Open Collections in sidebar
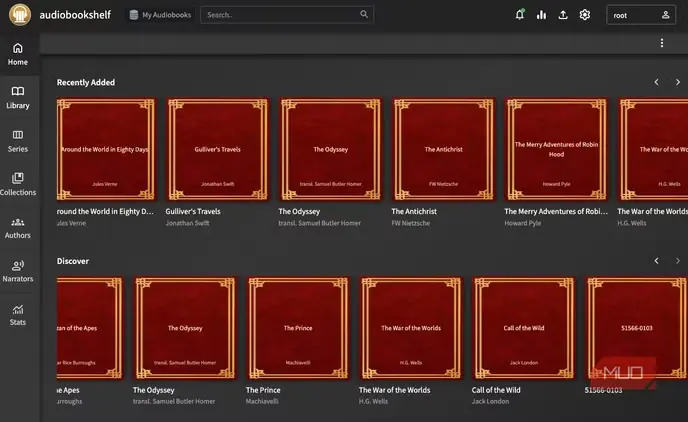This screenshot has height=422, width=688. coord(18,184)
